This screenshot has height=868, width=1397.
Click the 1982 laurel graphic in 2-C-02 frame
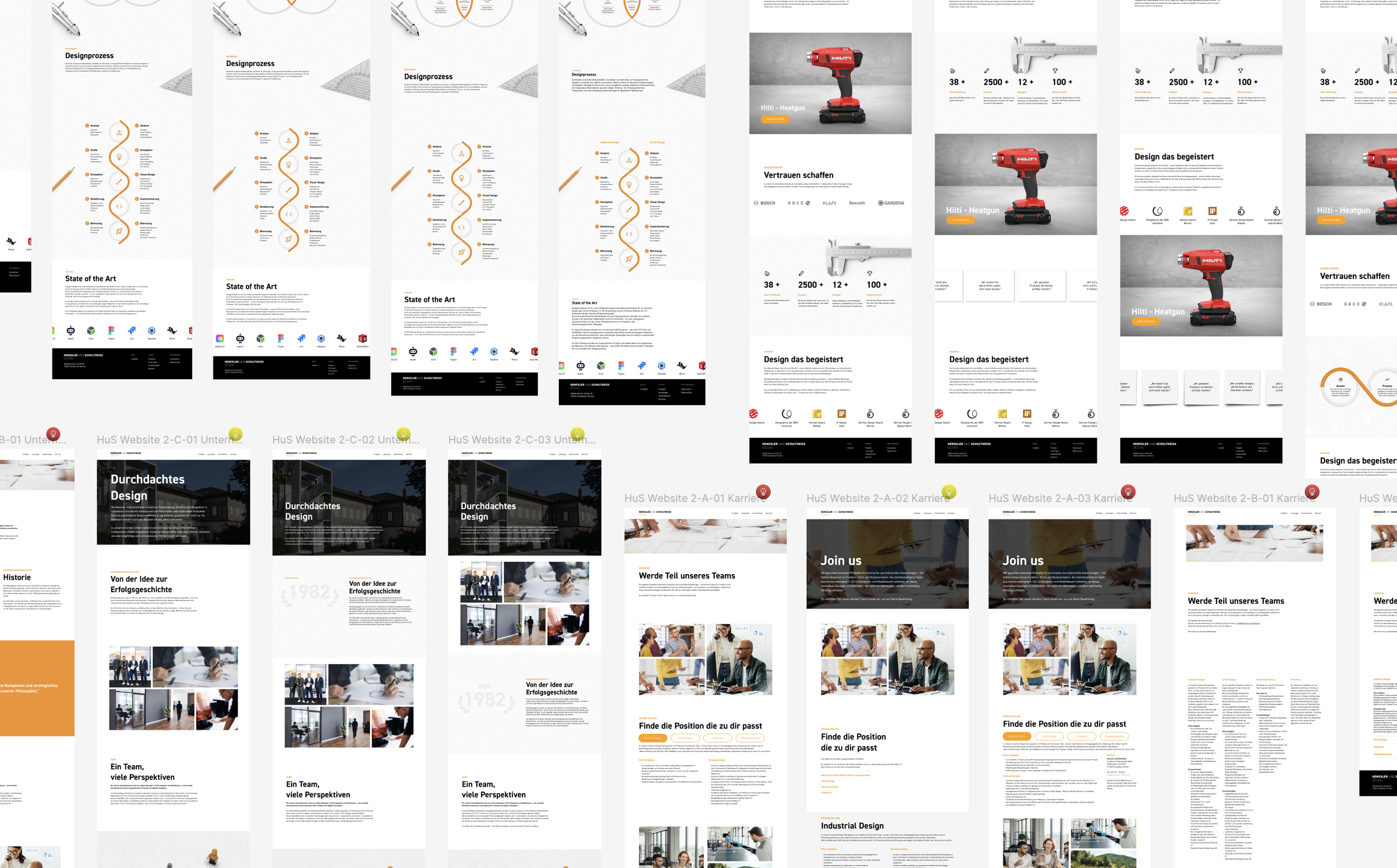pos(310,594)
